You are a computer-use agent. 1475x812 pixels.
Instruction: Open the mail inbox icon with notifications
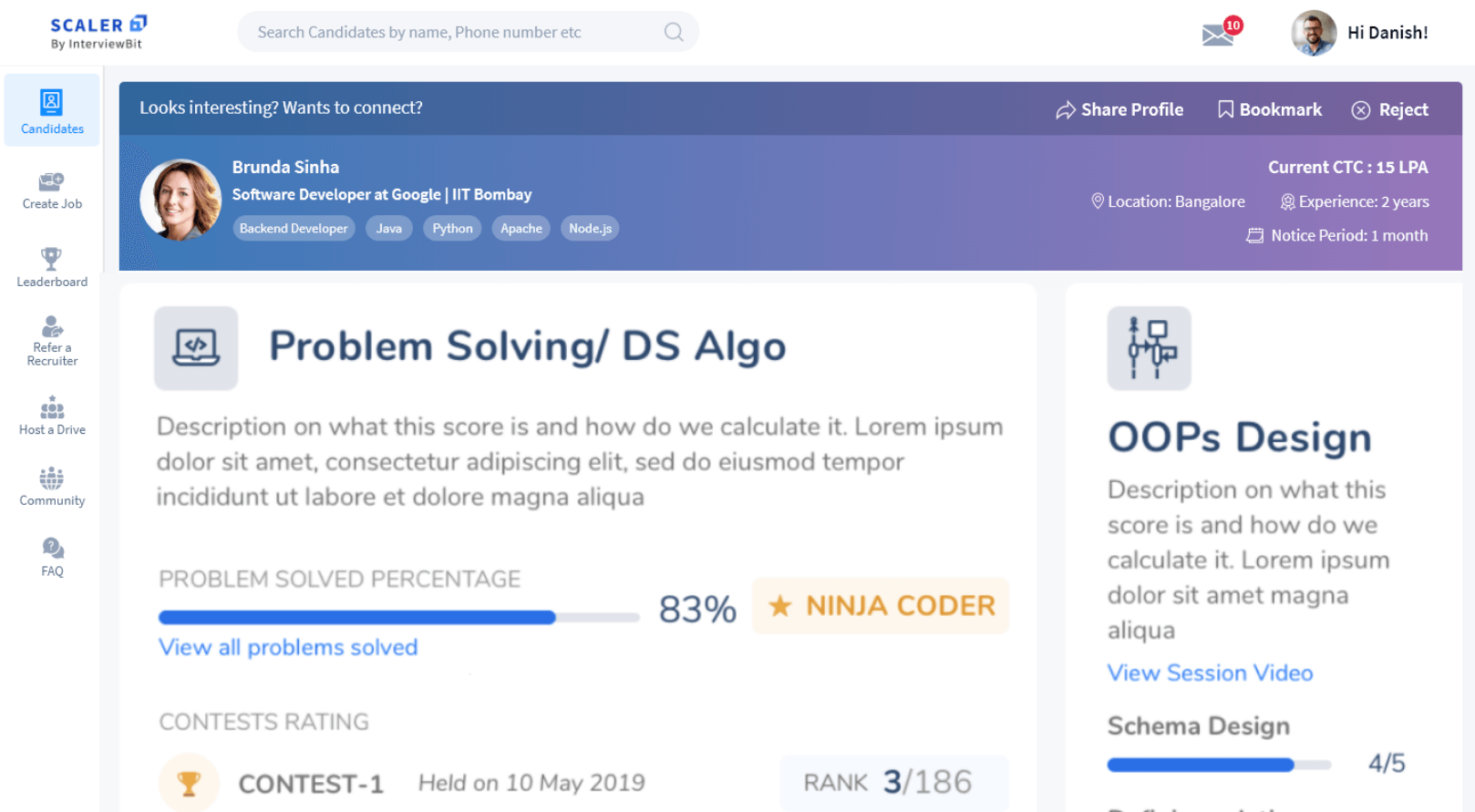click(x=1218, y=35)
